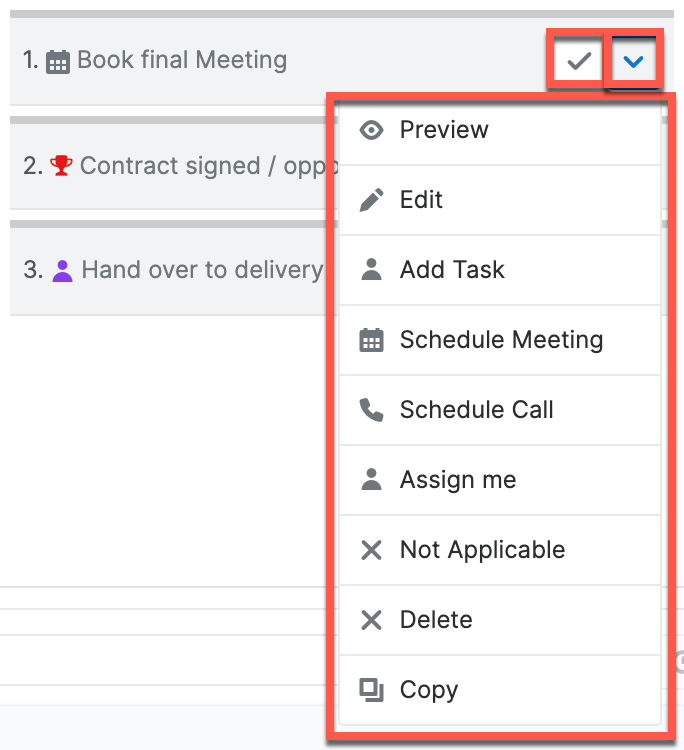Open the Book final Meeting activity
Image resolution: width=684 pixels, height=750 pixels.
pyautogui.click(x=182, y=60)
